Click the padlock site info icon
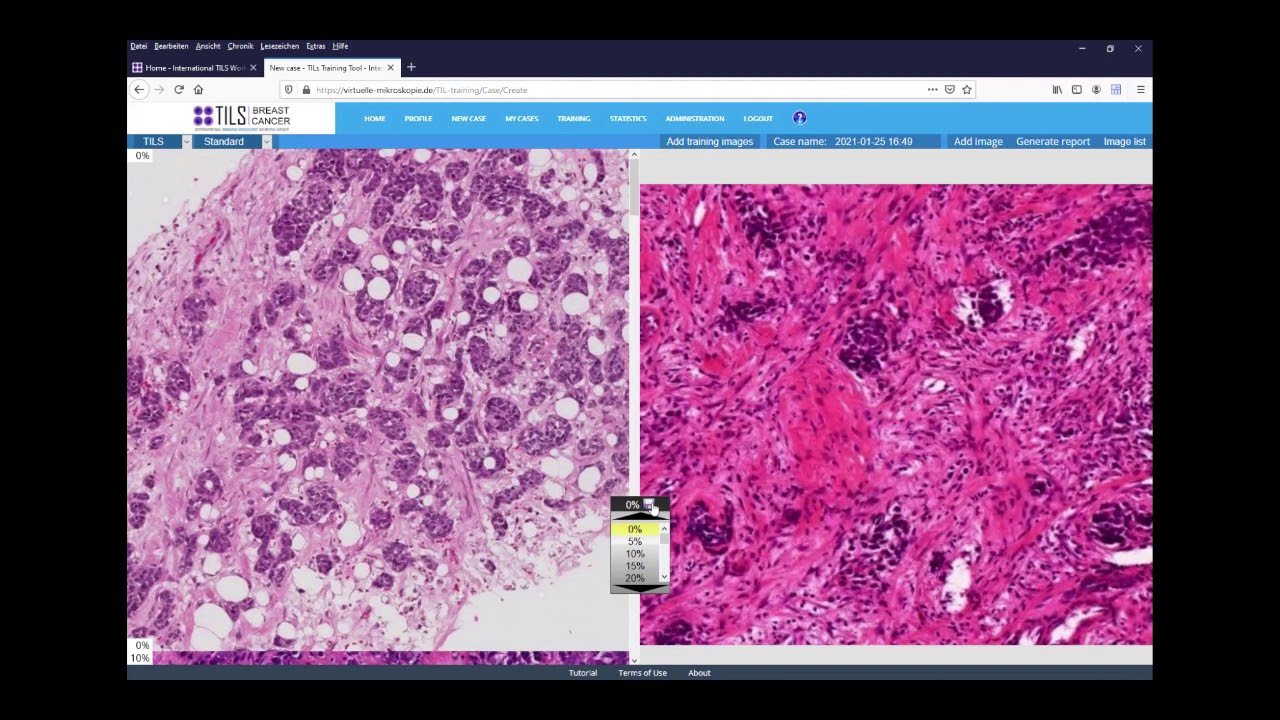1280x720 pixels. point(306,89)
